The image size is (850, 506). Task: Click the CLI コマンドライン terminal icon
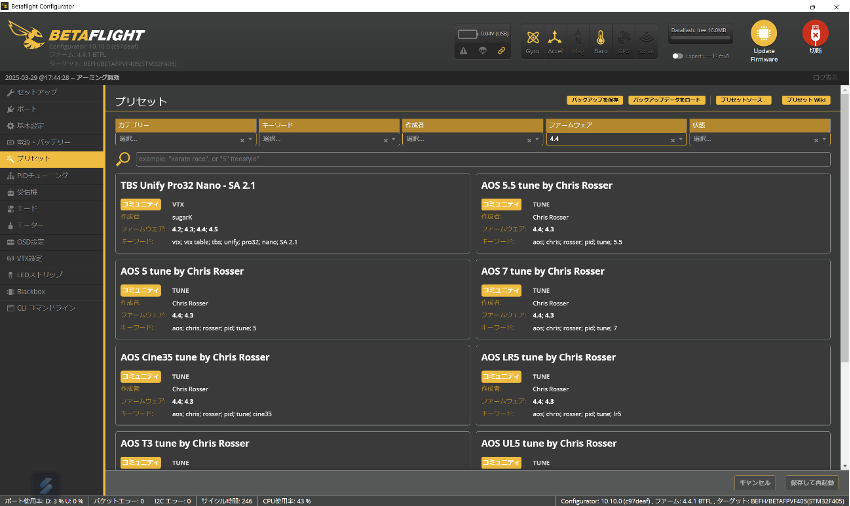pyautogui.click(x=10, y=308)
